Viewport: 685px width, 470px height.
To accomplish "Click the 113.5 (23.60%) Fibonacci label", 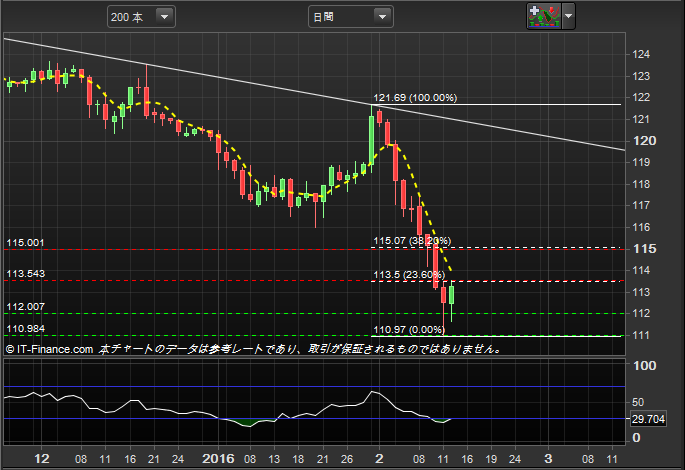I will click(x=409, y=274).
